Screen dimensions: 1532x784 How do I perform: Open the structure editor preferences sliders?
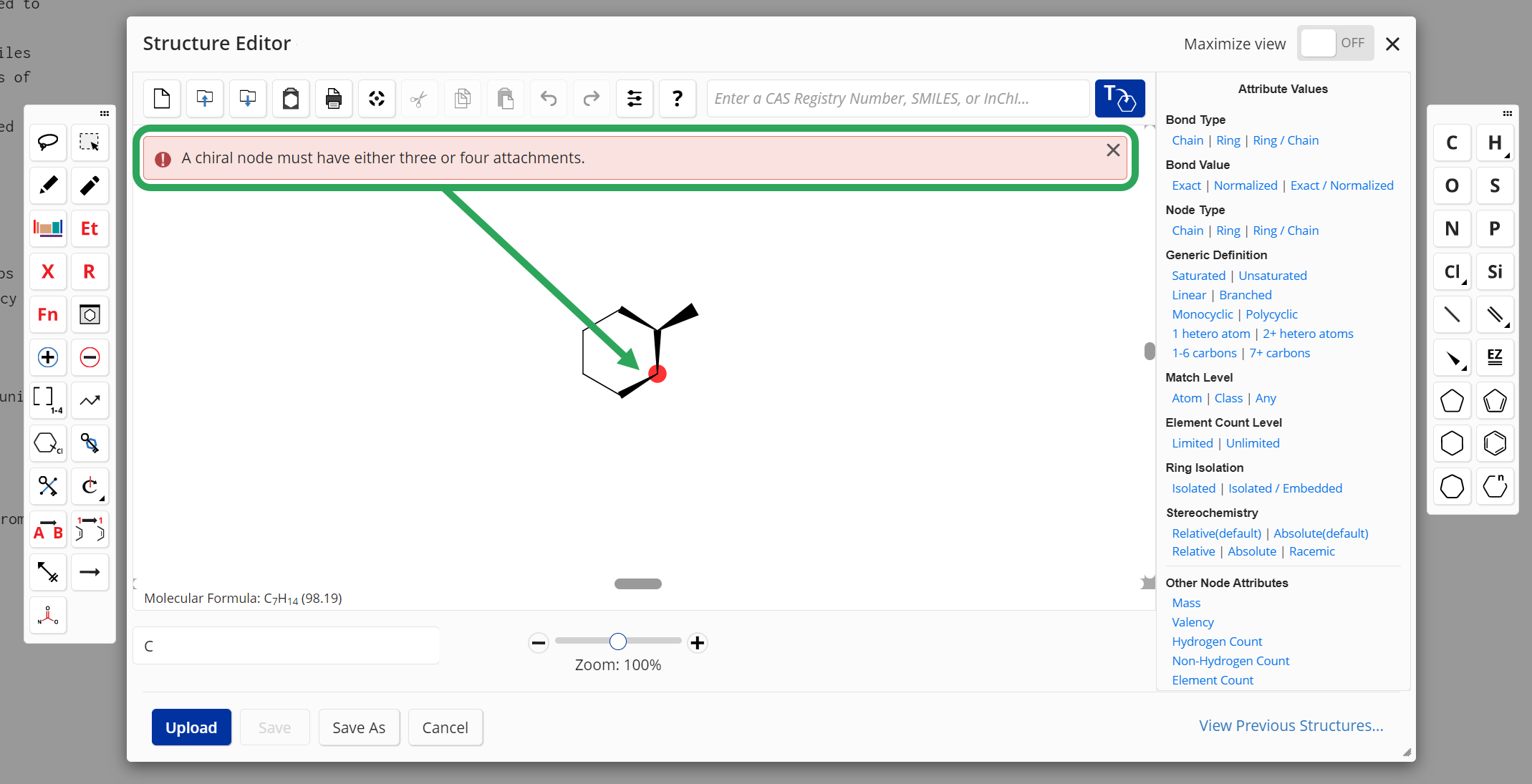coord(635,98)
